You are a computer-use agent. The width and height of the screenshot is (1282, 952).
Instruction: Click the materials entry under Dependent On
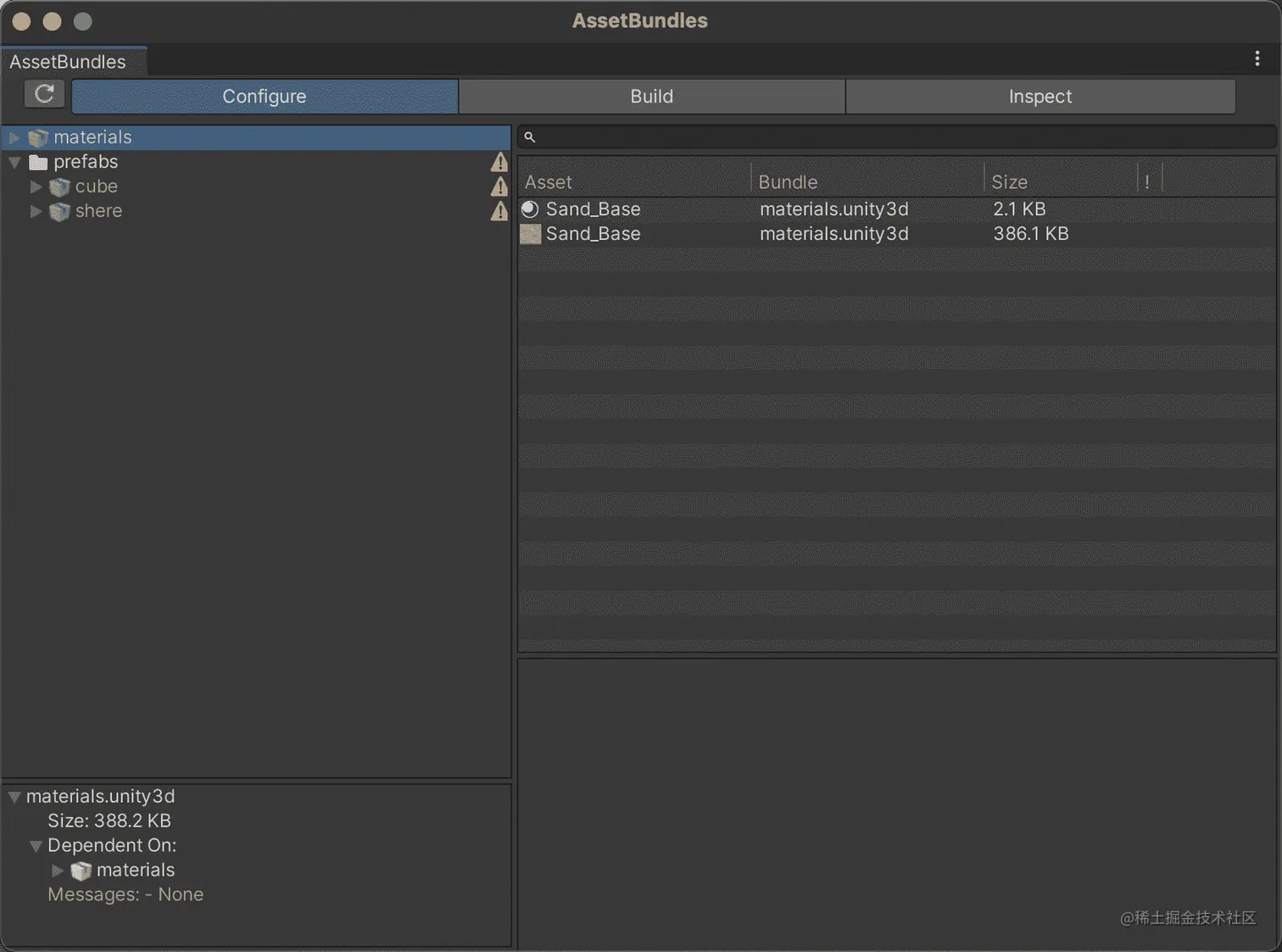pyautogui.click(x=136, y=871)
